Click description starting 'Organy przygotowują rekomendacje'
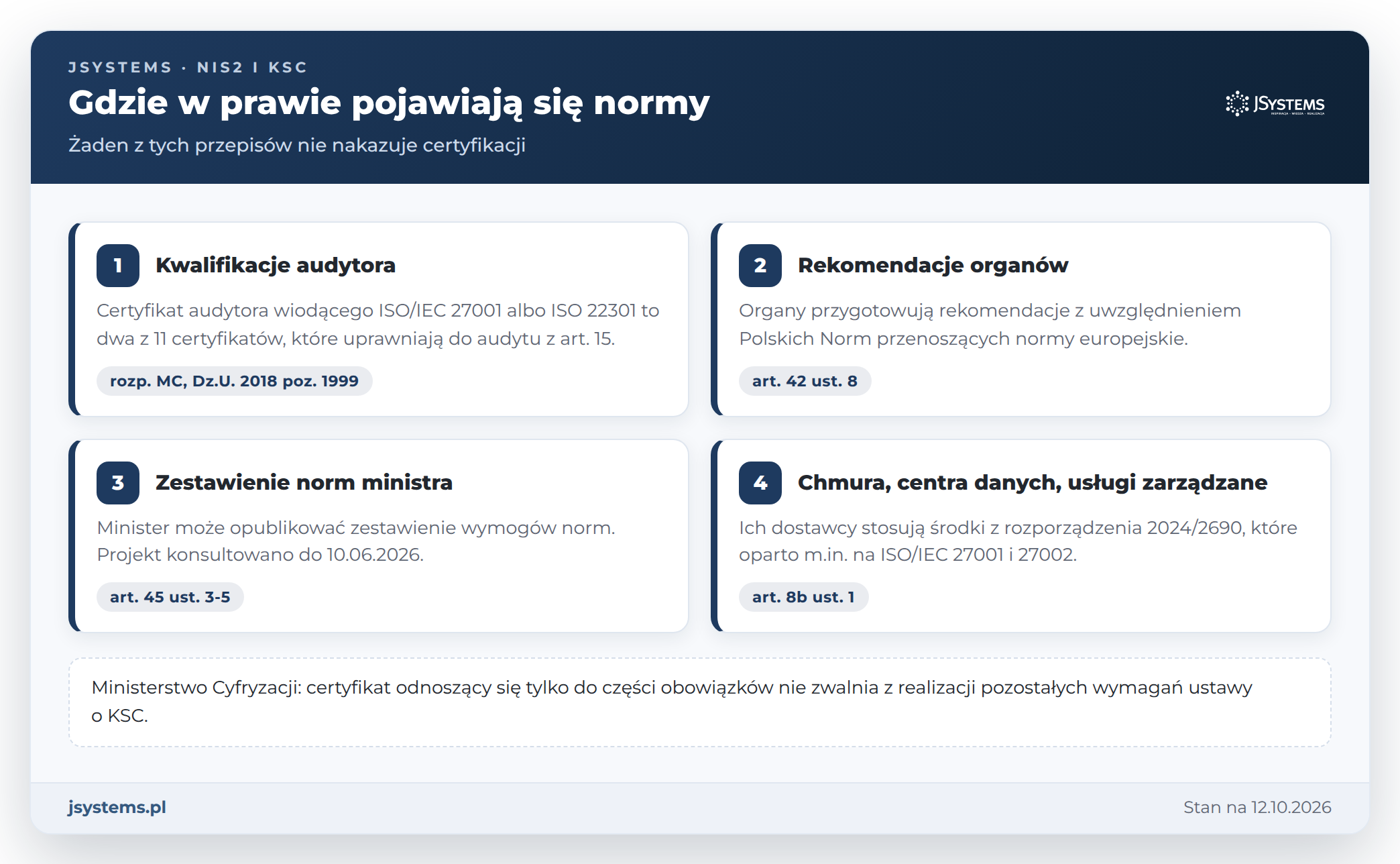 (x=990, y=325)
